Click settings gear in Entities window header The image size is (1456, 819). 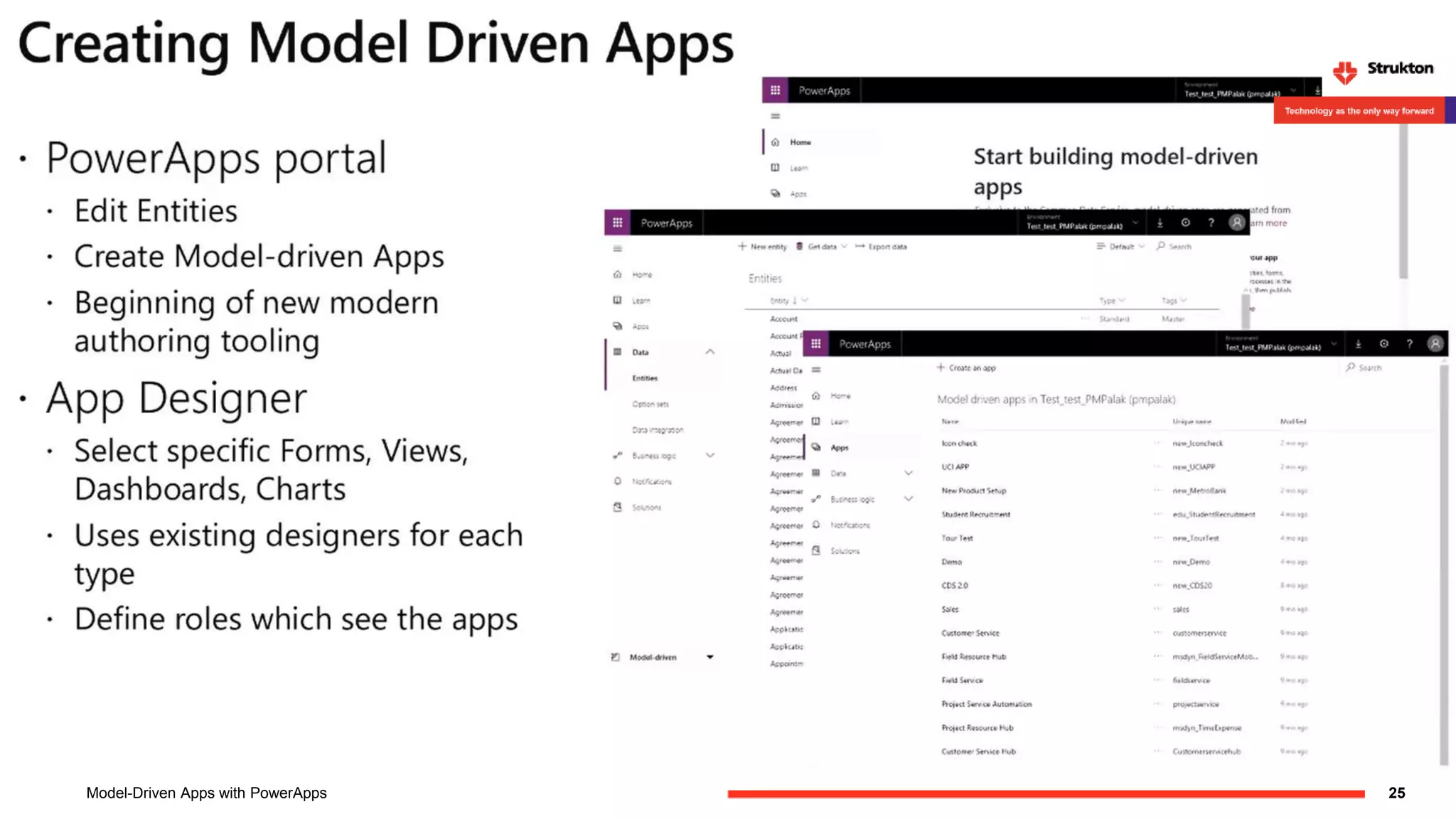(1185, 223)
